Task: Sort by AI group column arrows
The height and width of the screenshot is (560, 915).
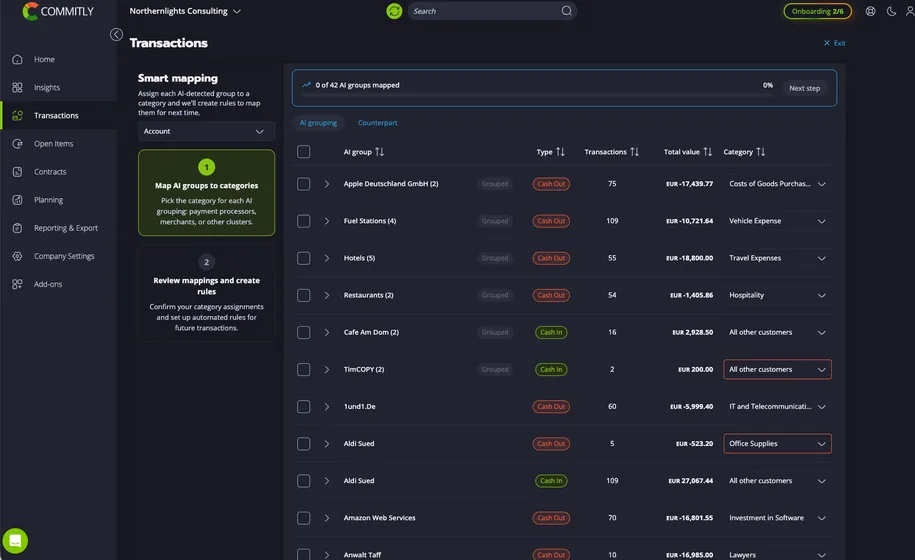Action: (380, 152)
